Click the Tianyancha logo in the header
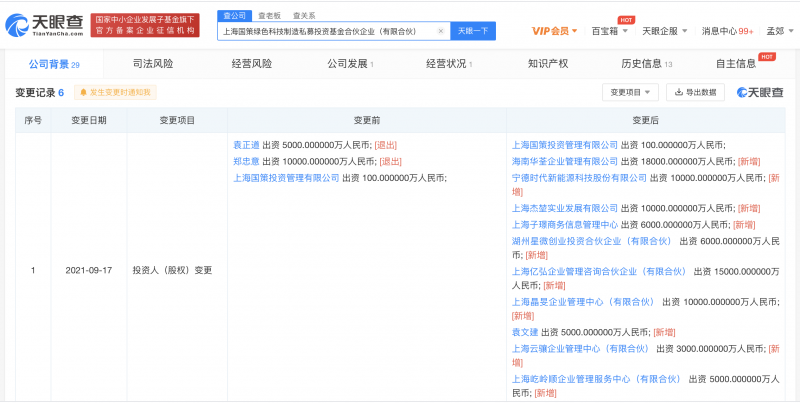The width and height of the screenshot is (800, 403). point(44,25)
